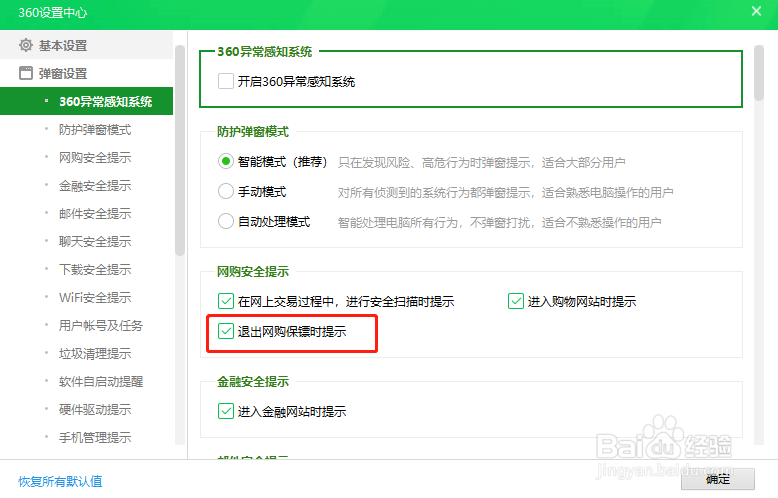The height and width of the screenshot is (498, 778).
Task: Go to 金融安全提示 sidebar item
Action: click(95, 186)
